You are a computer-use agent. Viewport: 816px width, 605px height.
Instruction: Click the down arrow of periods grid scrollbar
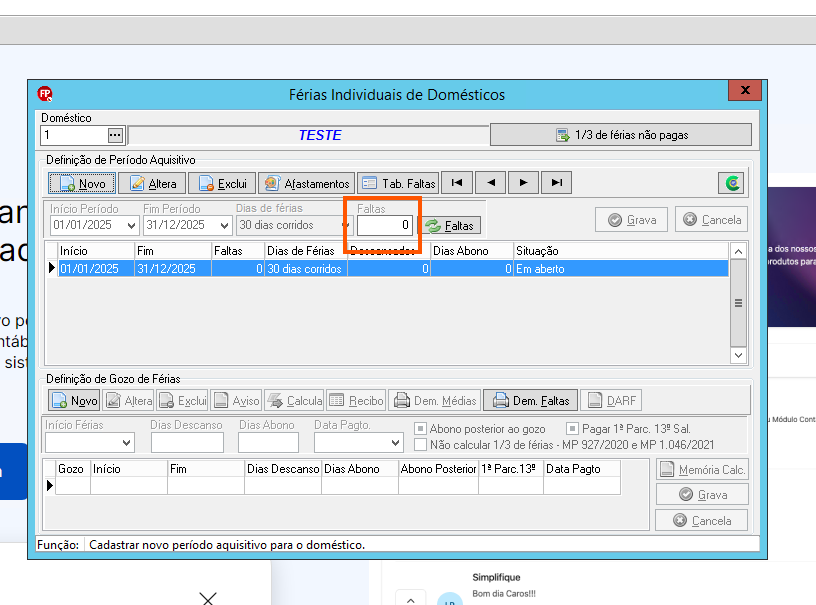click(738, 355)
